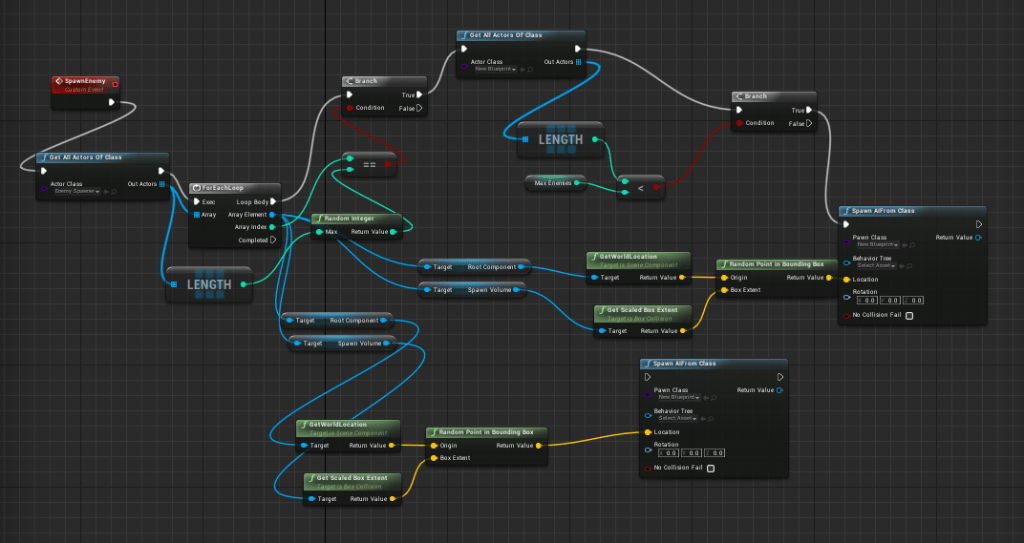Click the Max Enemies variable output pin
Viewport: 1024px width, 543px height.
[589, 182]
